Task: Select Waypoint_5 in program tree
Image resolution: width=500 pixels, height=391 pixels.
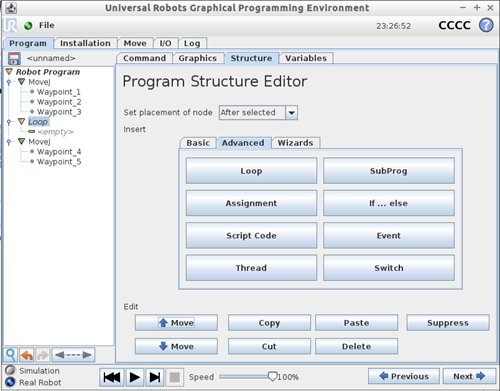Action: point(59,162)
